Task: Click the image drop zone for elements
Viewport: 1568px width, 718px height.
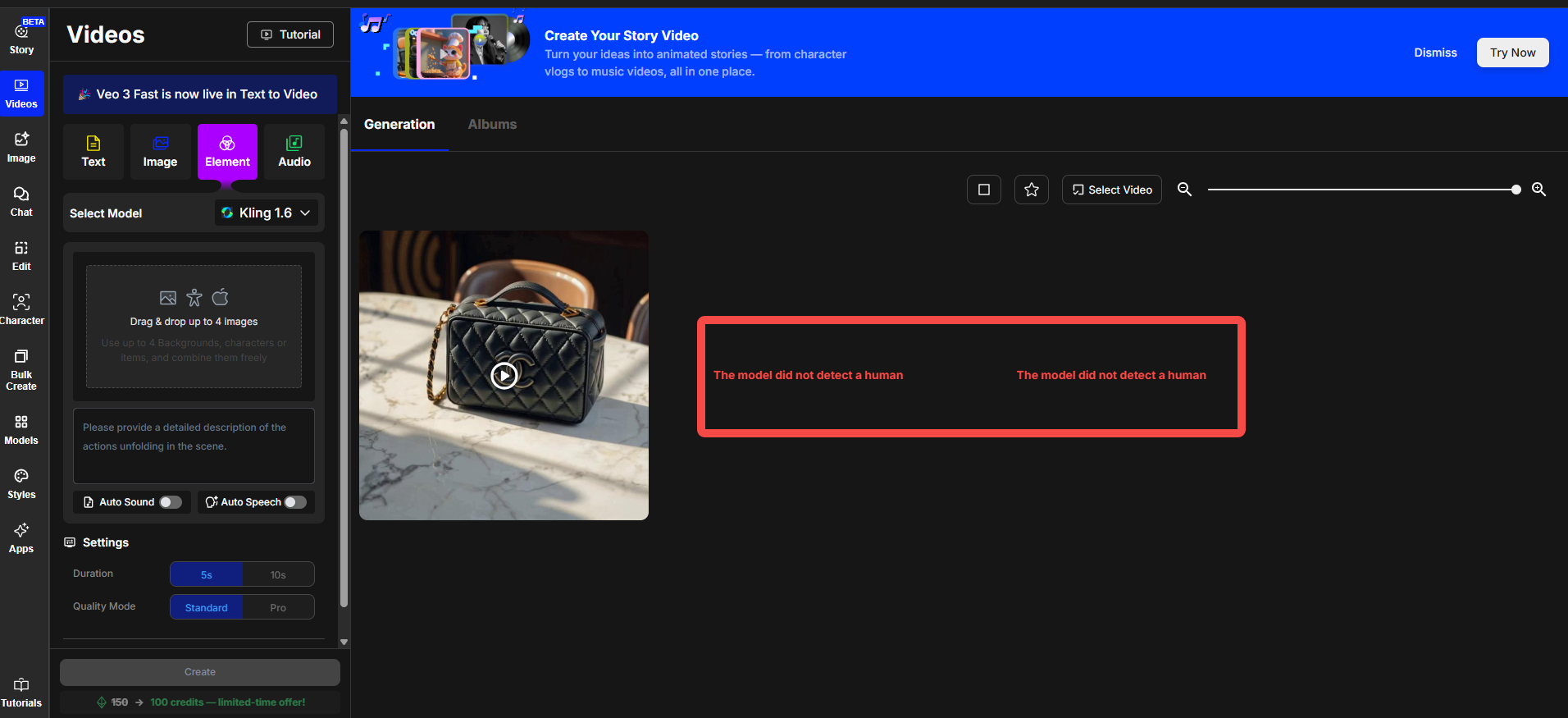Action: tap(194, 327)
